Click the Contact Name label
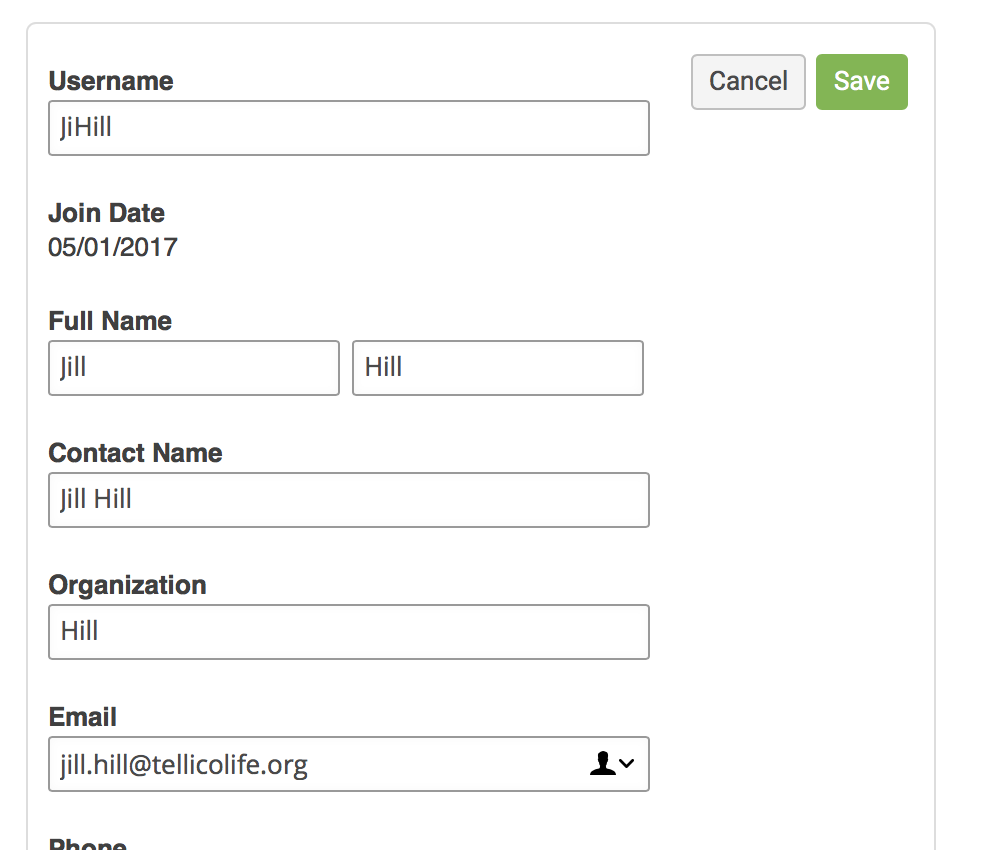The height and width of the screenshot is (850, 984). click(x=136, y=453)
